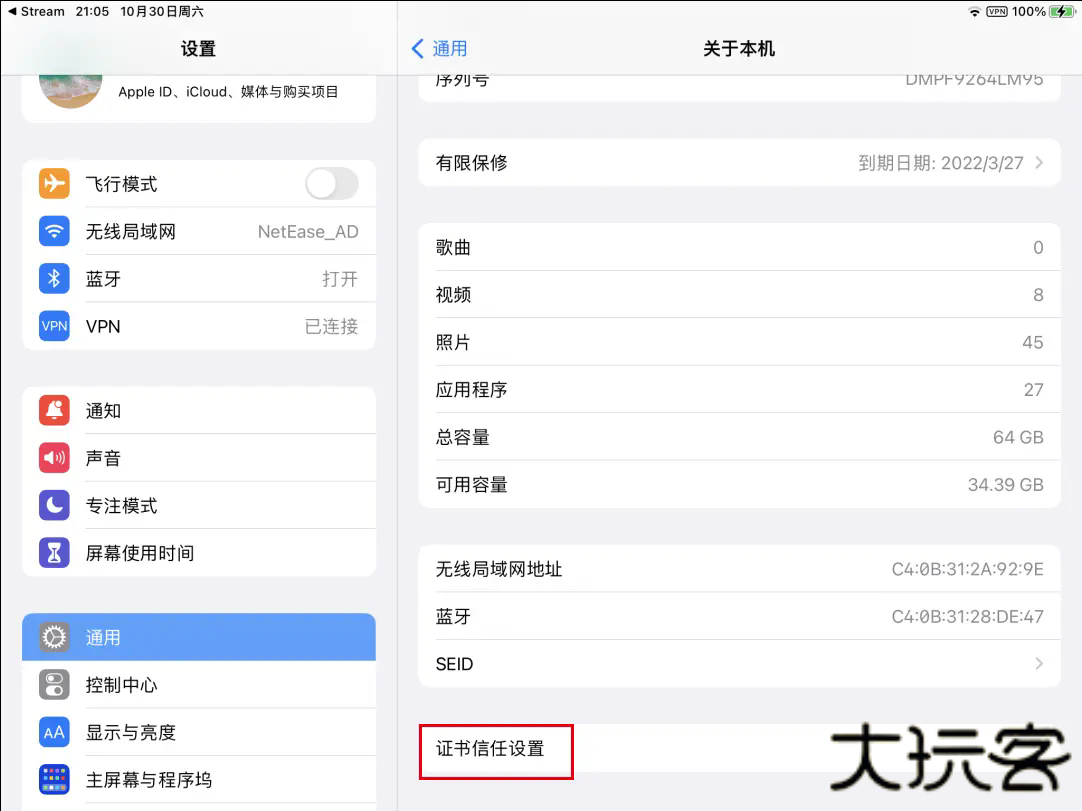Open 通知 via the red bell icon
This screenshot has width=1082, height=811.
coord(53,410)
